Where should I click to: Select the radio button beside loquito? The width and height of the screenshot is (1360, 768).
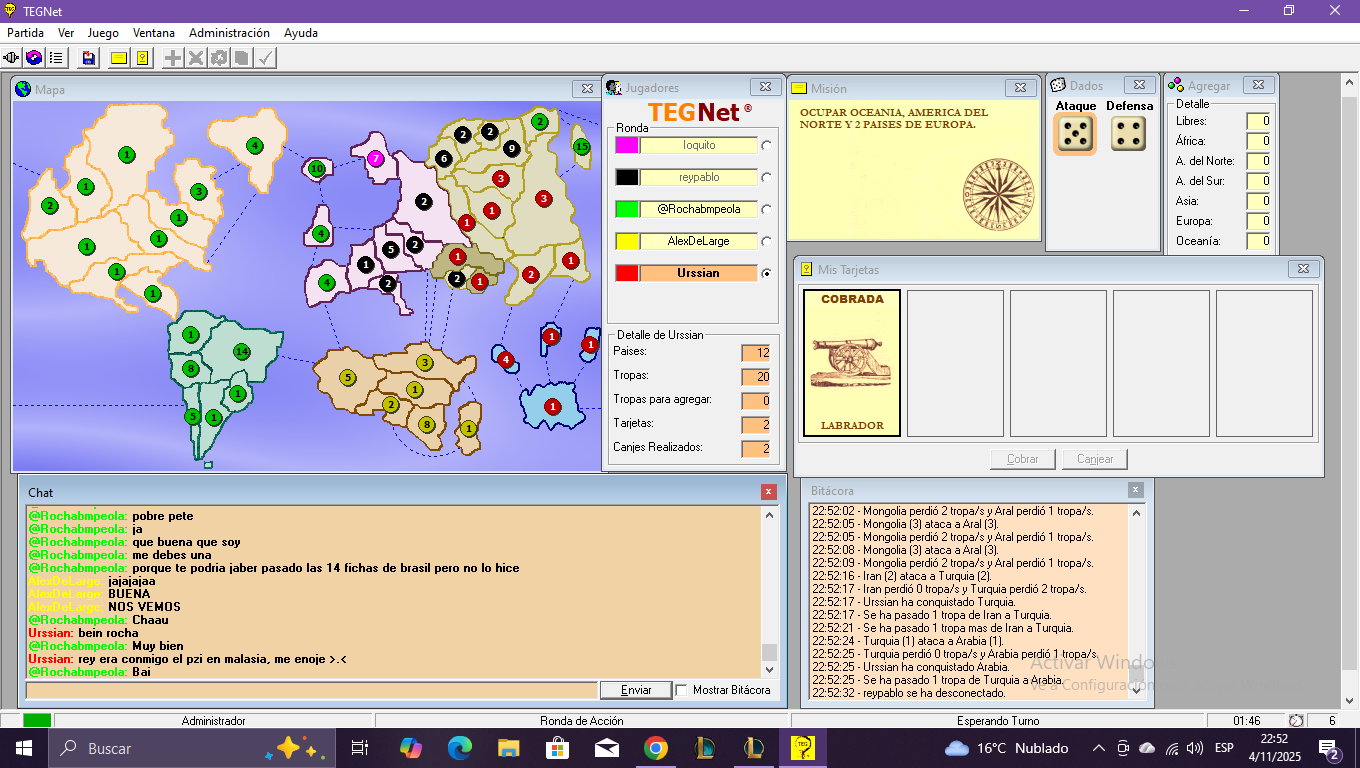pyautogui.click(x=767, y=145)
